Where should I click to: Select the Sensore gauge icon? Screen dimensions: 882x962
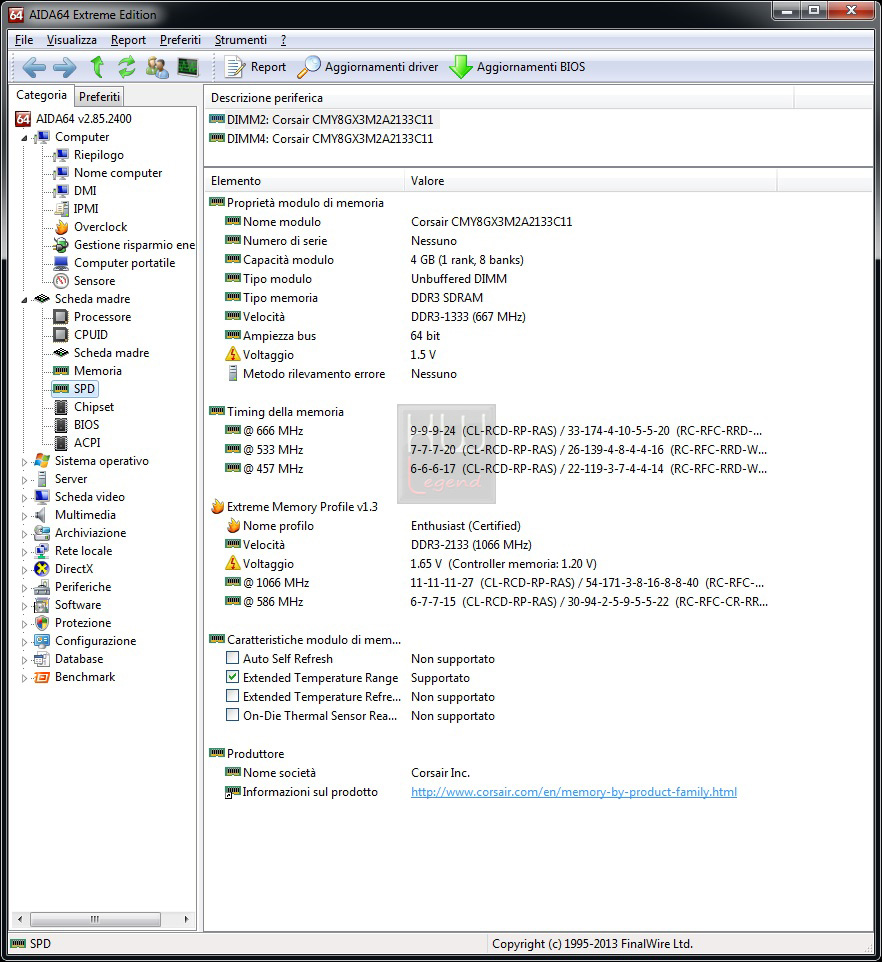[x=61, y=281]
